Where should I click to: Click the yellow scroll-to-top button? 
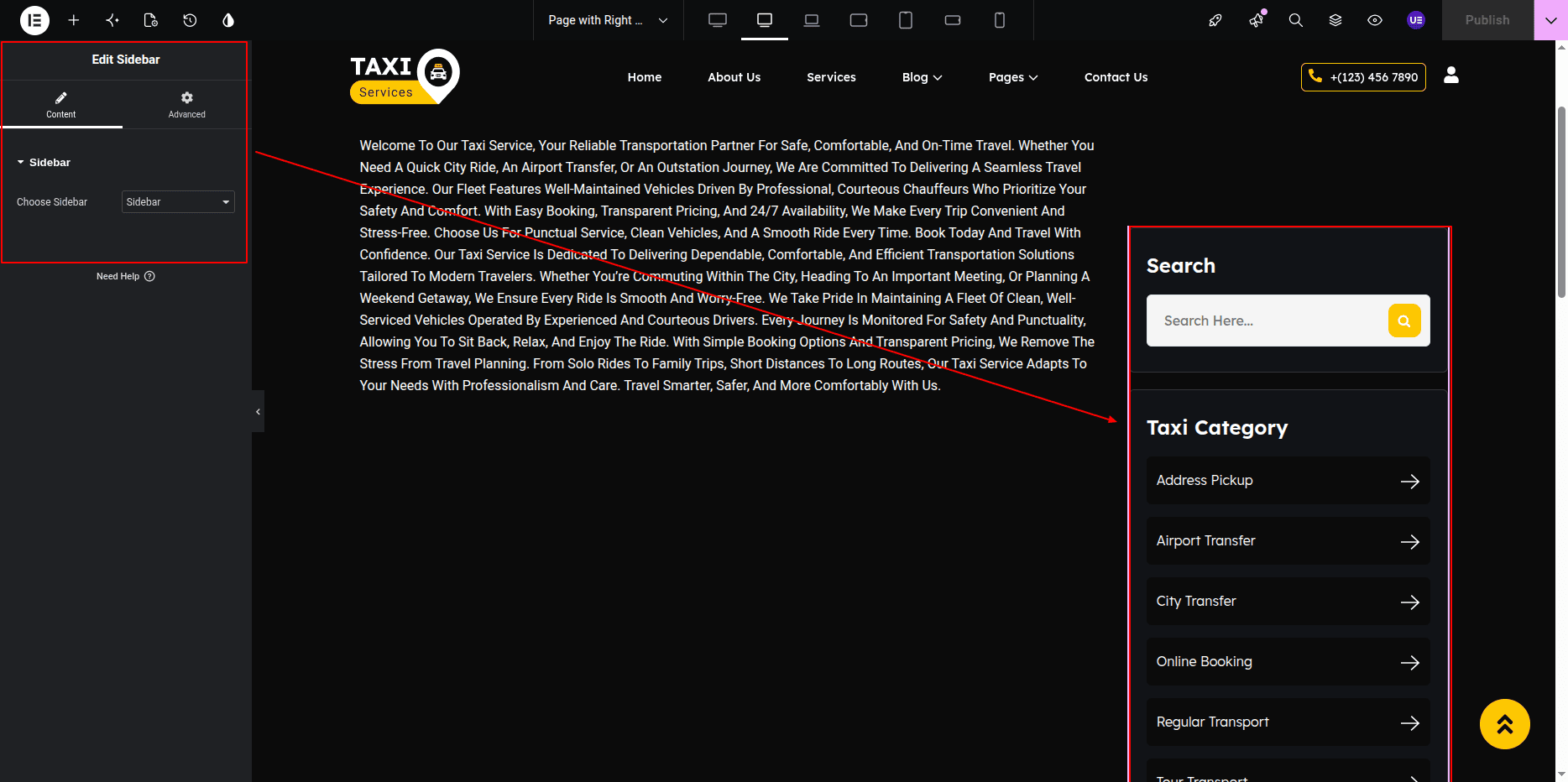tap(1505, 724)
